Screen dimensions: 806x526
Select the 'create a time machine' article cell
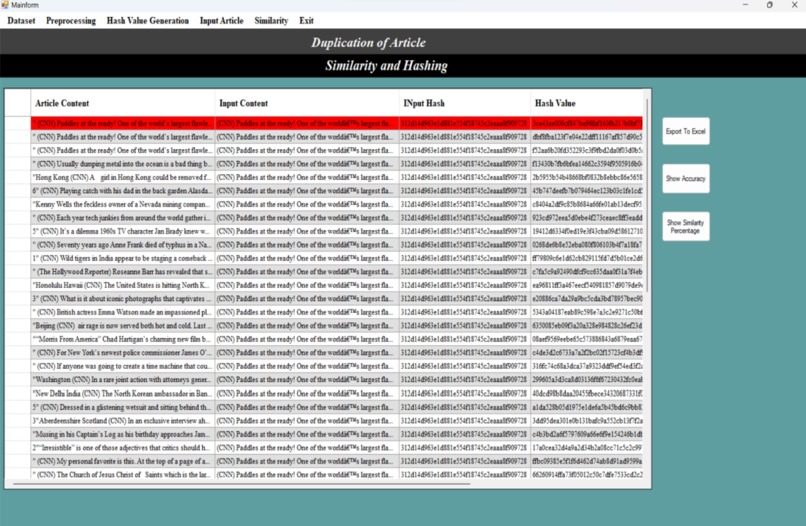[x=122, y=367]
